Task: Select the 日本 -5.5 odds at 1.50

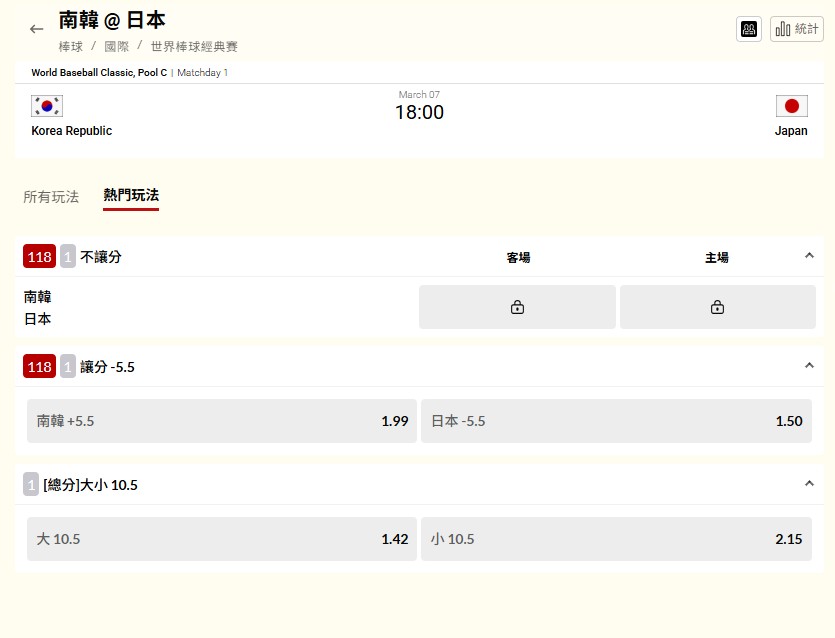Action: pyautogui.click(x=620, y=421)
